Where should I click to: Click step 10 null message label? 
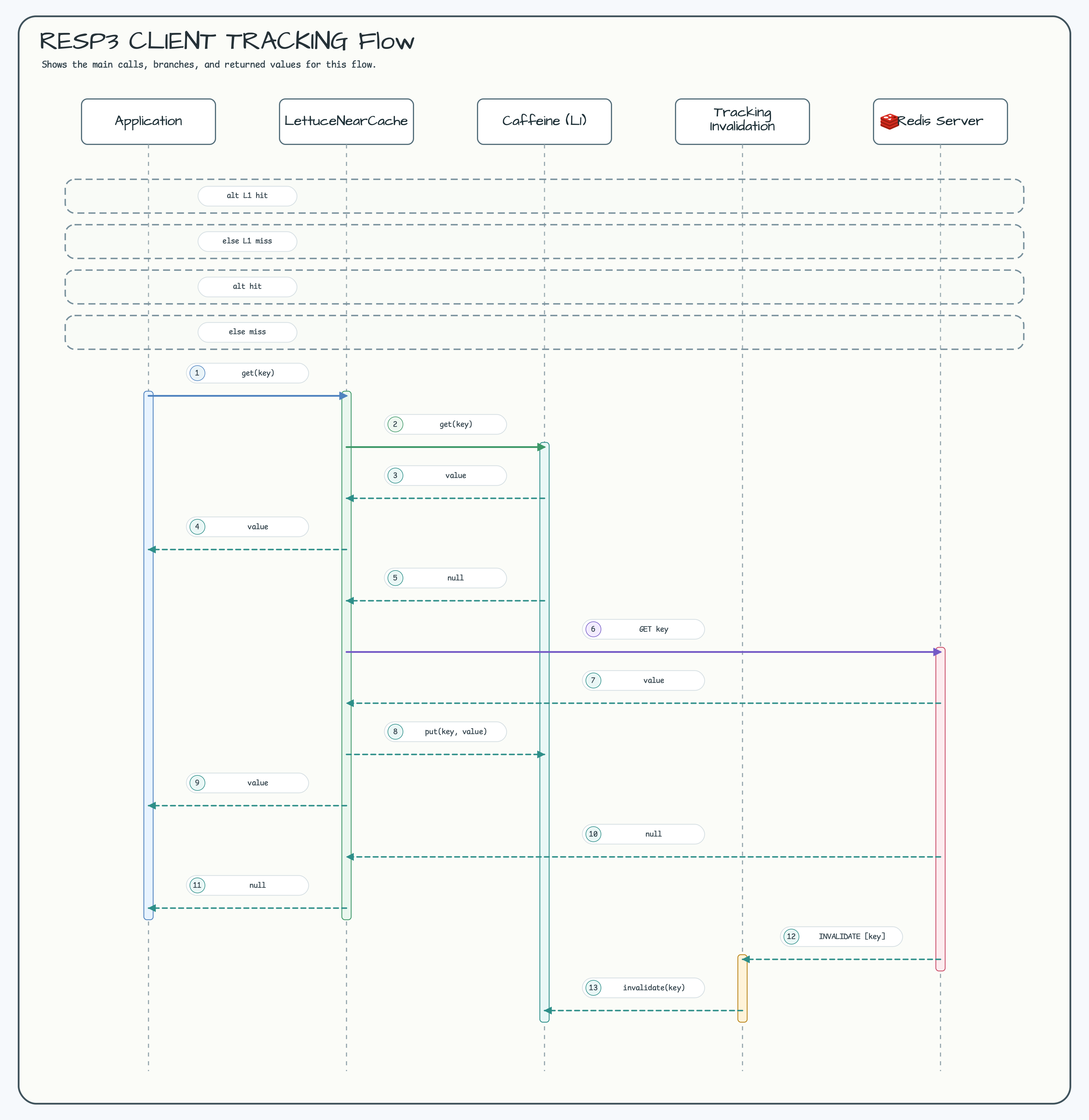coord(643,834)
